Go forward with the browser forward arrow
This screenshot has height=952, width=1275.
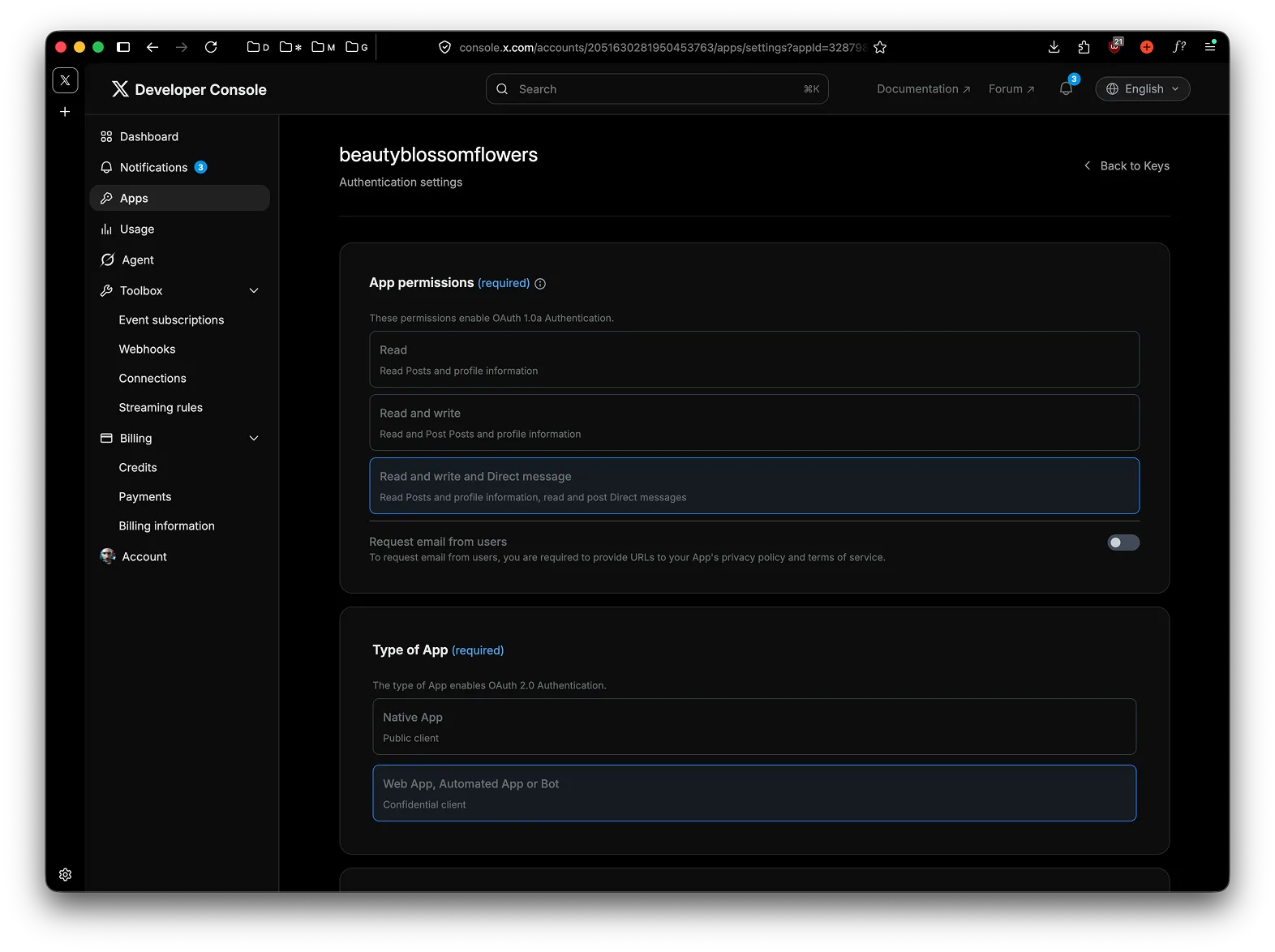coord(182,47)
